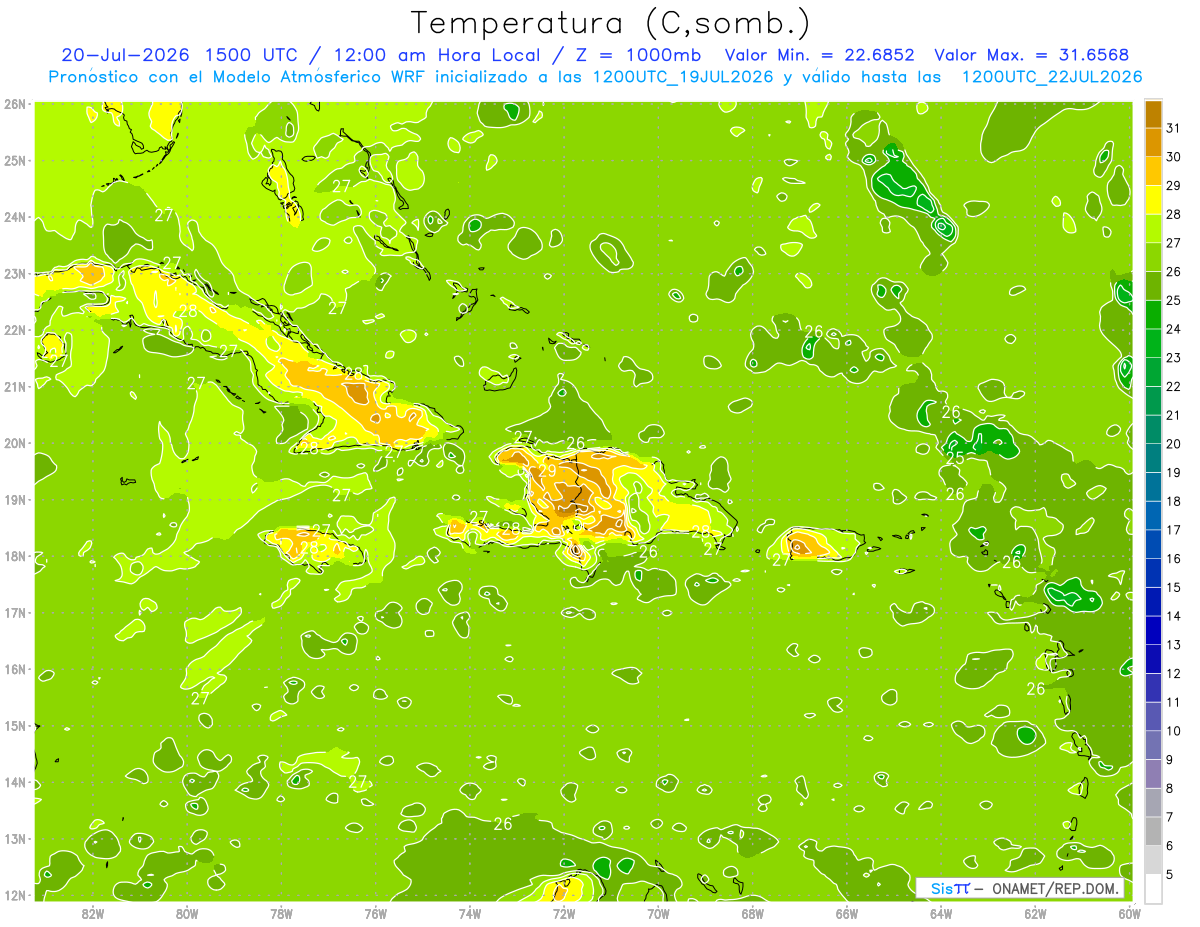Click the 64W longitude axis label
The image size is (1200, 927).
[x=940, y=912]
